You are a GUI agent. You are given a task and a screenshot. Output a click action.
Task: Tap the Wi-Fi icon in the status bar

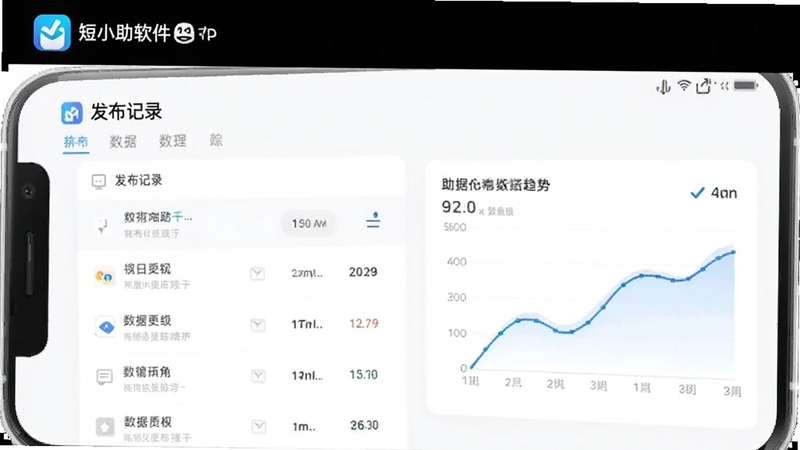[x=684, y=85]
